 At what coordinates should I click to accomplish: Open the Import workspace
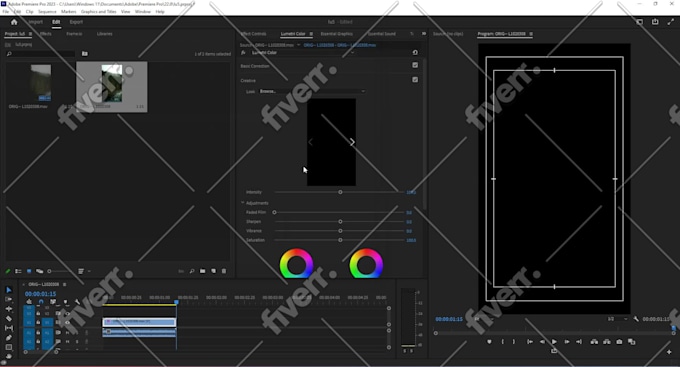36,22
